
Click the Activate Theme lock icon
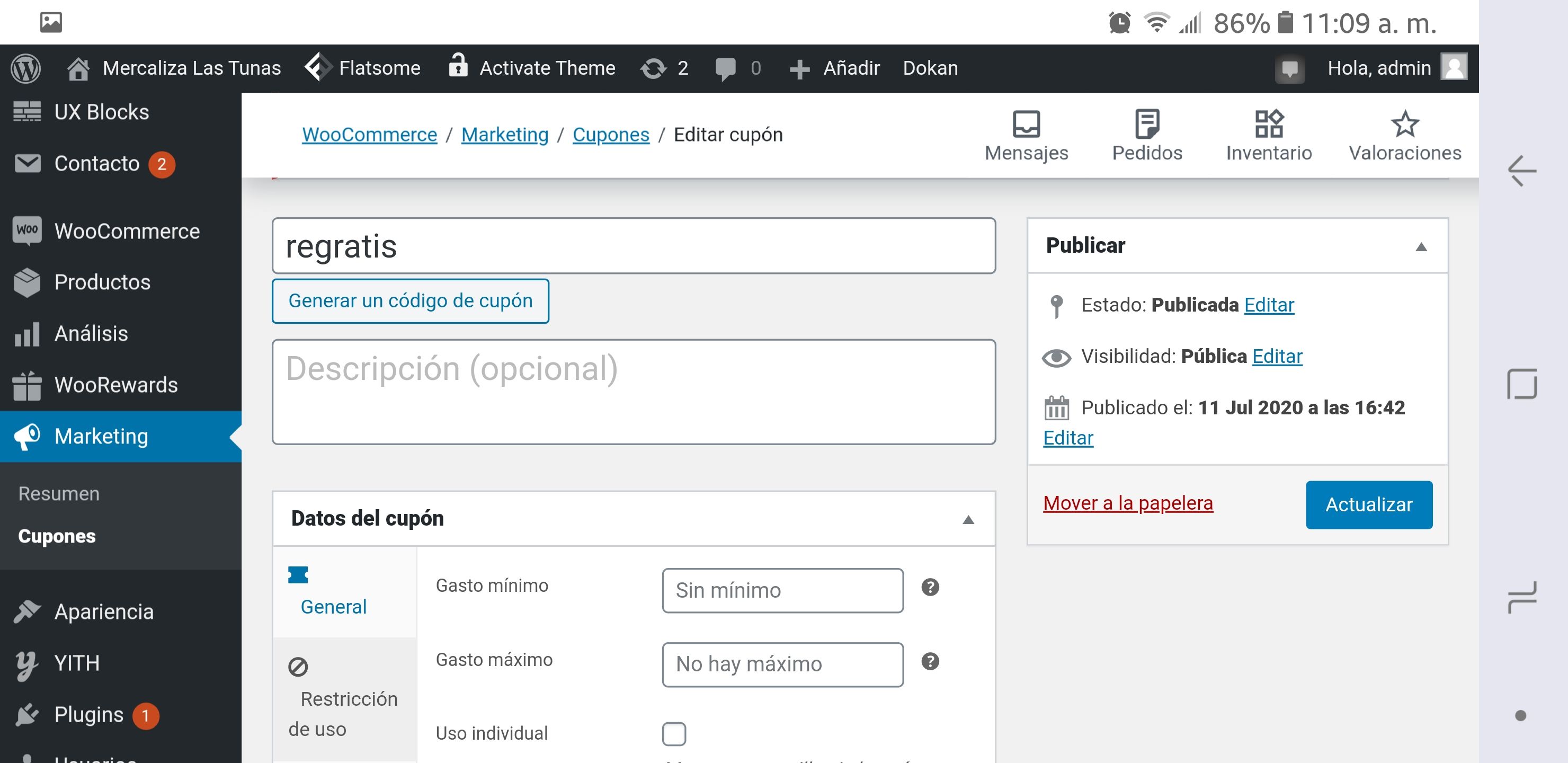[458, 65]
